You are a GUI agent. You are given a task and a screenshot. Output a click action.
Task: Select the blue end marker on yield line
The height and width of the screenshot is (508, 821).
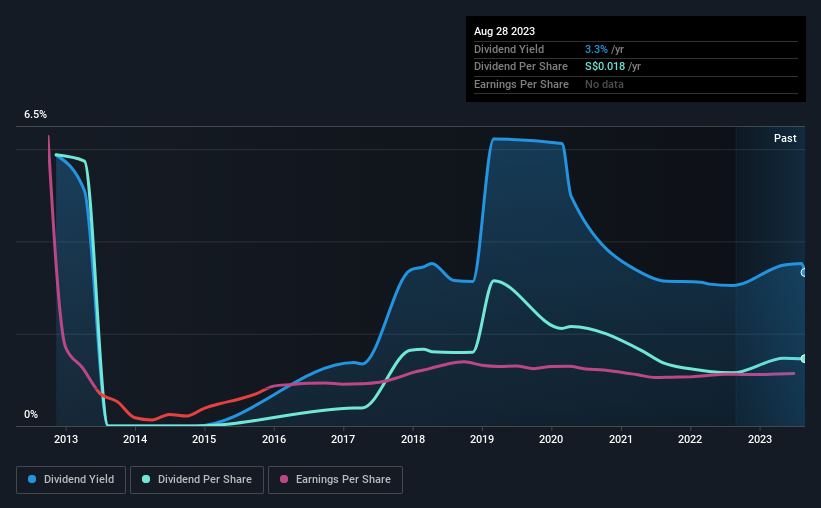(804, 273)
